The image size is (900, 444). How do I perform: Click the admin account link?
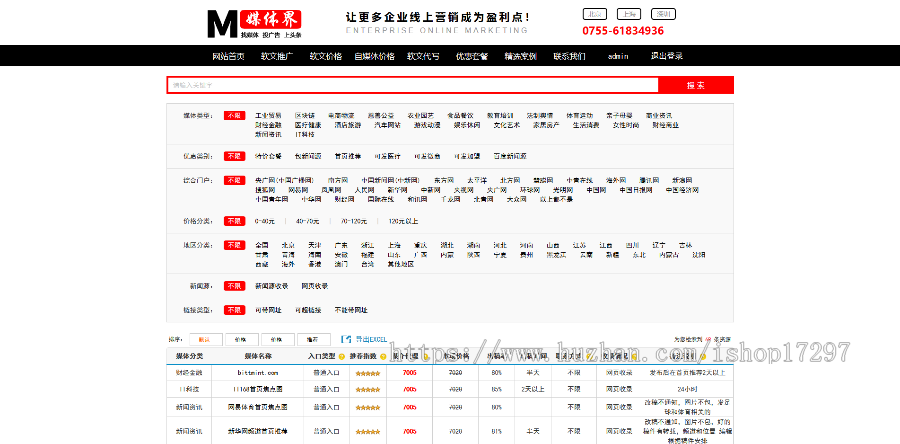click(x=618, y=56)
